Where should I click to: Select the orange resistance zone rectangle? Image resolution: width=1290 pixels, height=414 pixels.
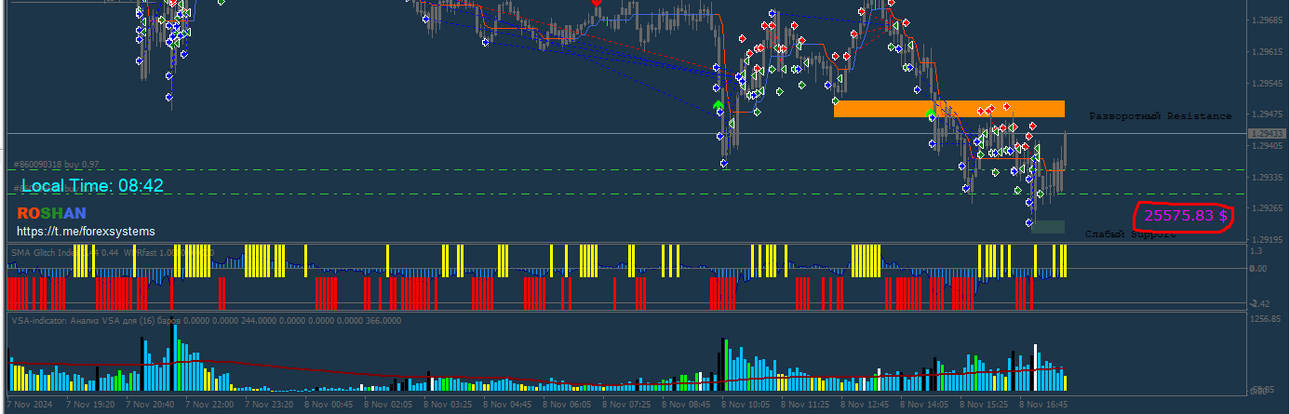pos(949,109)
